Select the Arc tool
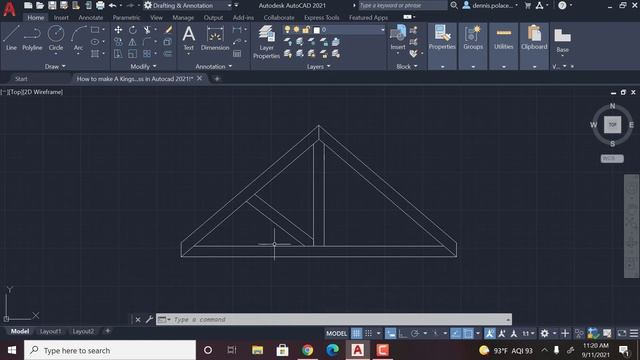The image size is (640, 360). tap(78, 38)
